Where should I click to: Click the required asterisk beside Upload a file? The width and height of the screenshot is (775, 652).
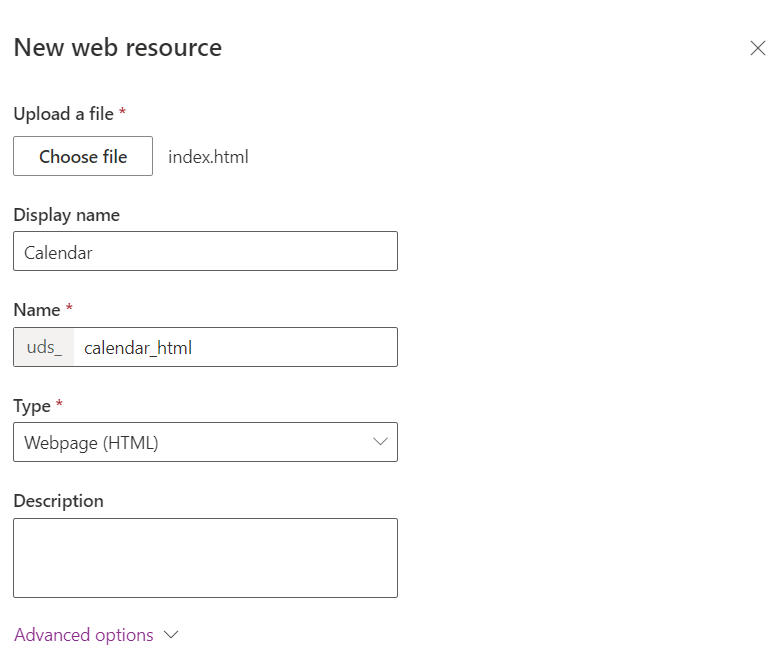coord(122,111)
